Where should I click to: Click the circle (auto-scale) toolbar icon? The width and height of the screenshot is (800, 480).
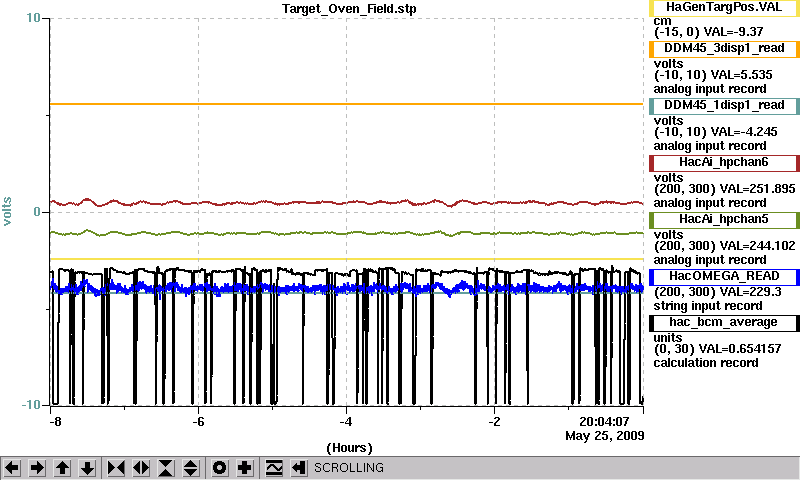220,468
